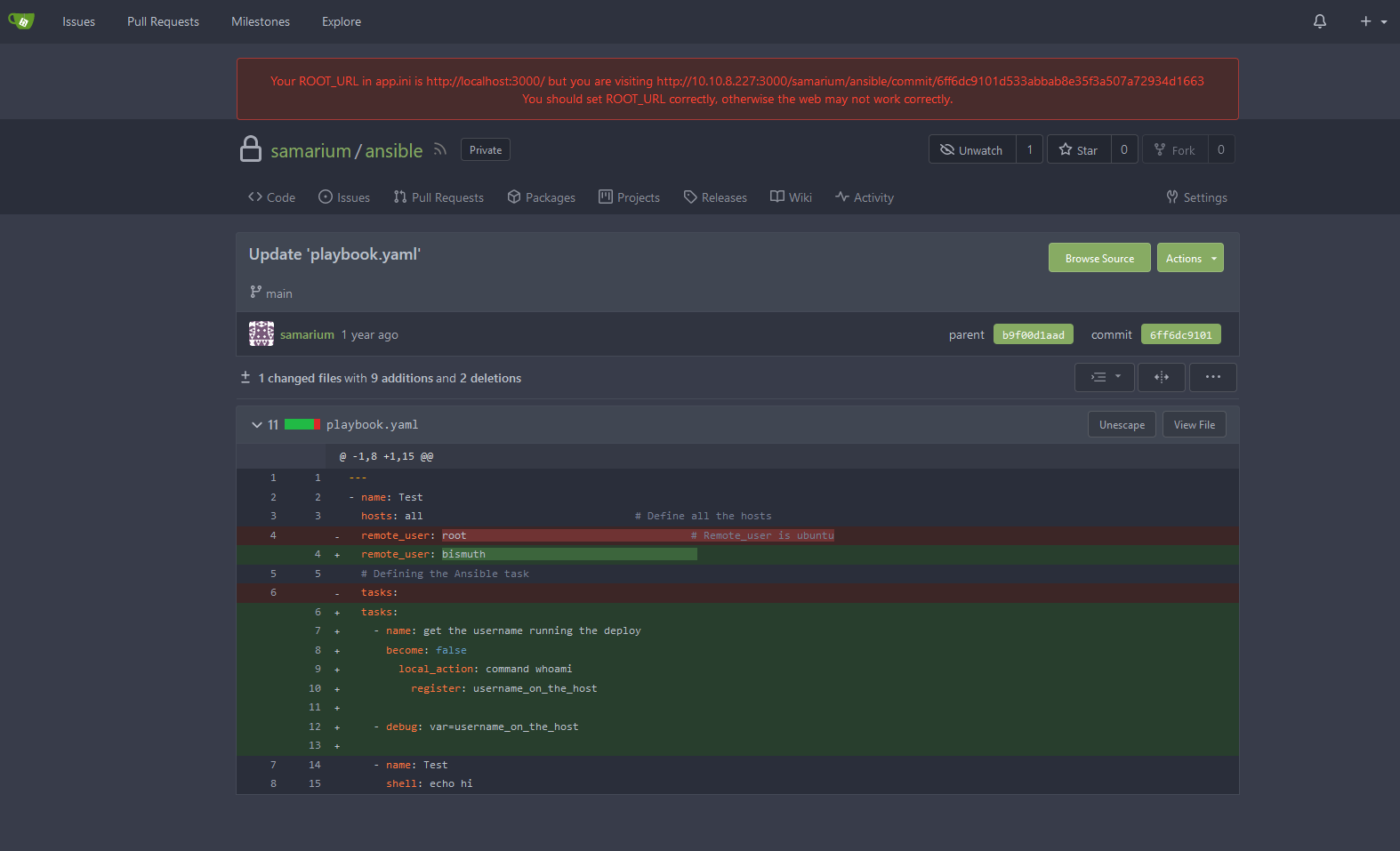Click the removed line 'remote_user: root'
Image resolution: width=1400 pixels, height=851 pixels.
(x=737, y=535)
